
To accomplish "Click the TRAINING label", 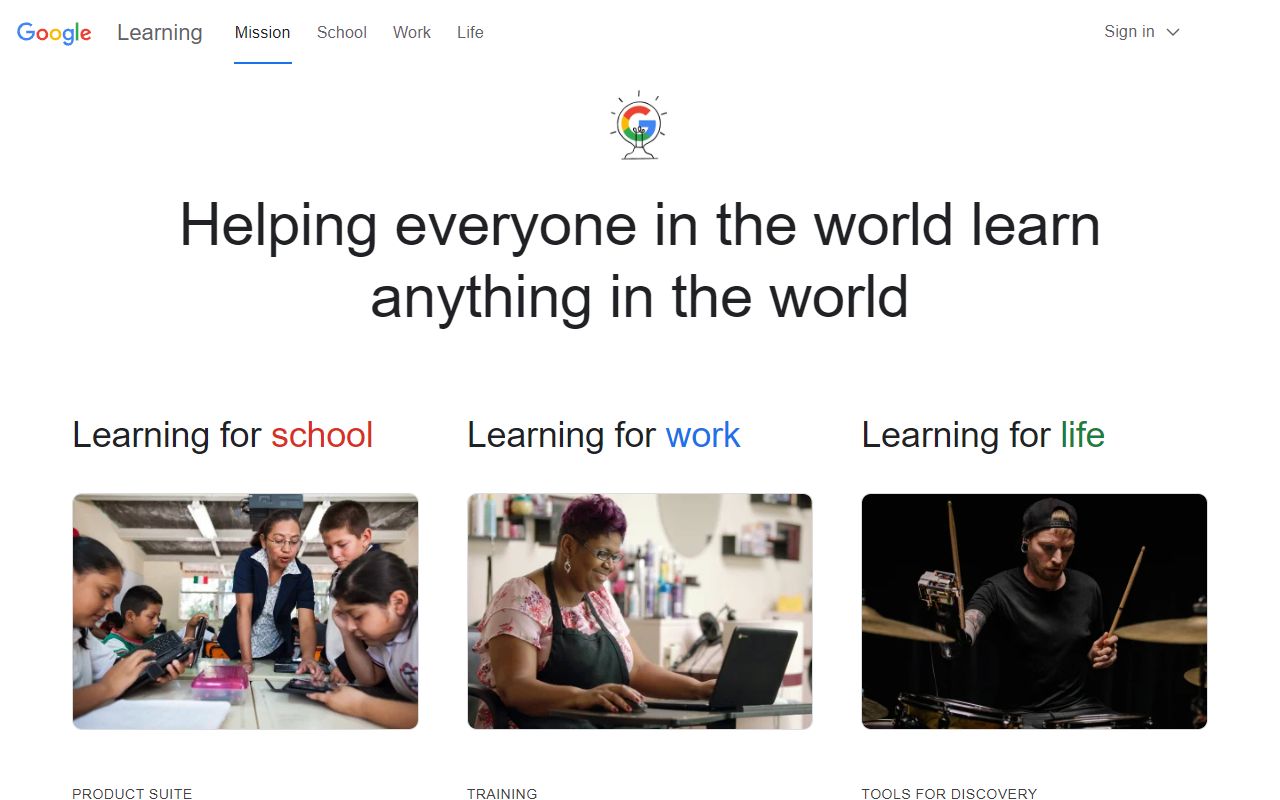I will [502, 794].
